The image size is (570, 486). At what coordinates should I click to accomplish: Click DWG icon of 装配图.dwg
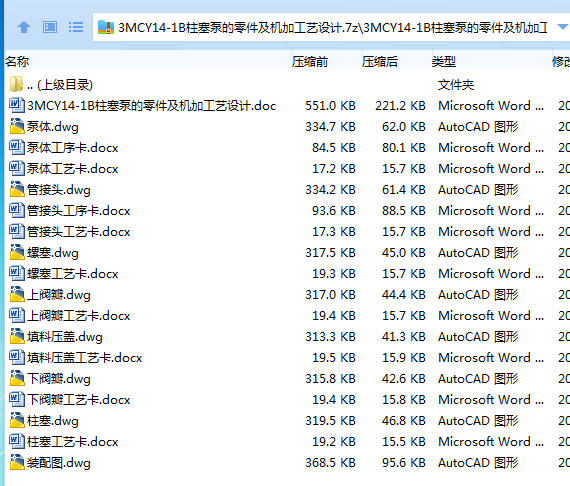pos(17,462)
